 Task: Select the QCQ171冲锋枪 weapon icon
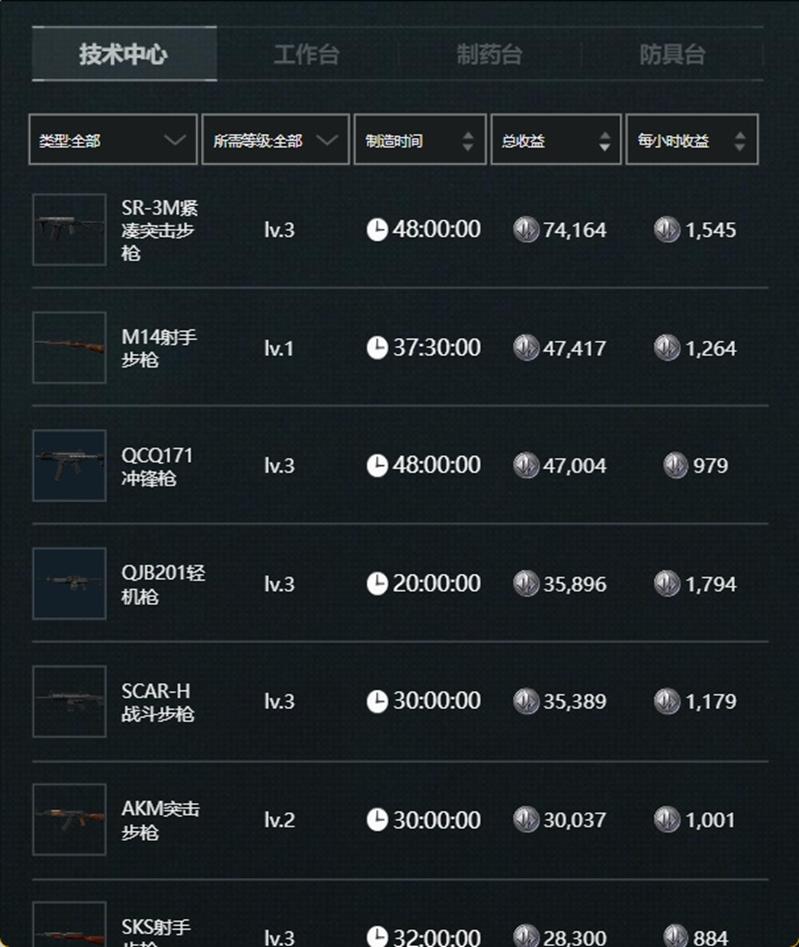(x=69, y=465)
